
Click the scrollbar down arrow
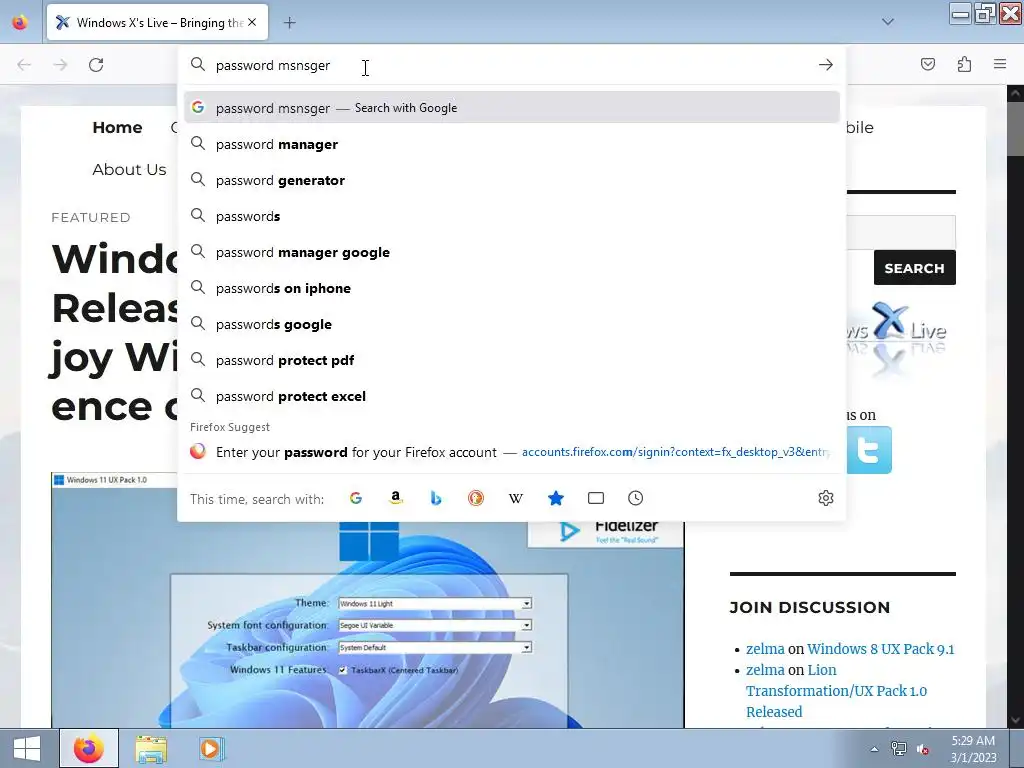pos(1016,720)
